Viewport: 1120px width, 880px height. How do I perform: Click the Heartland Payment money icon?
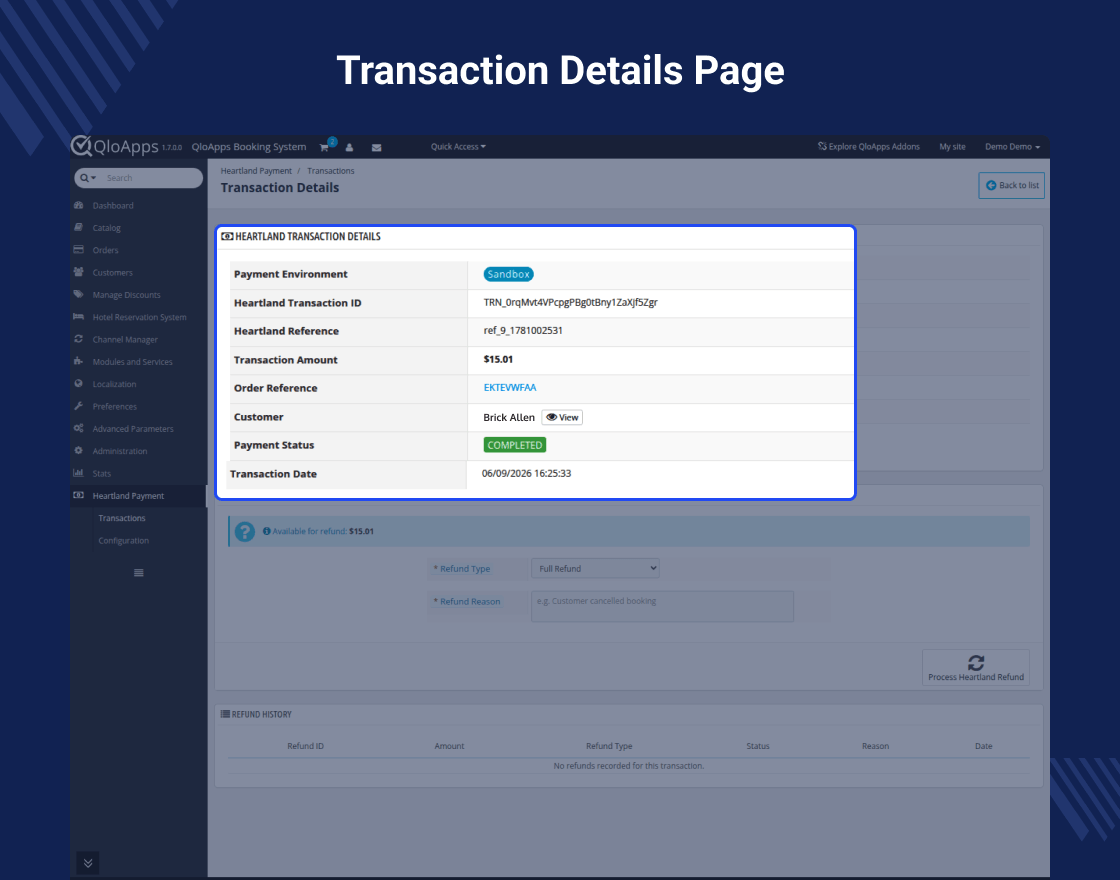pyautogui.click(x=79, y=495)
